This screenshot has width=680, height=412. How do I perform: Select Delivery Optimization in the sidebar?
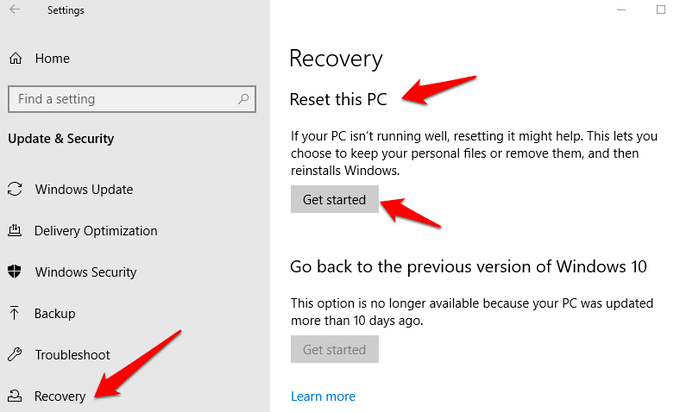96,231
